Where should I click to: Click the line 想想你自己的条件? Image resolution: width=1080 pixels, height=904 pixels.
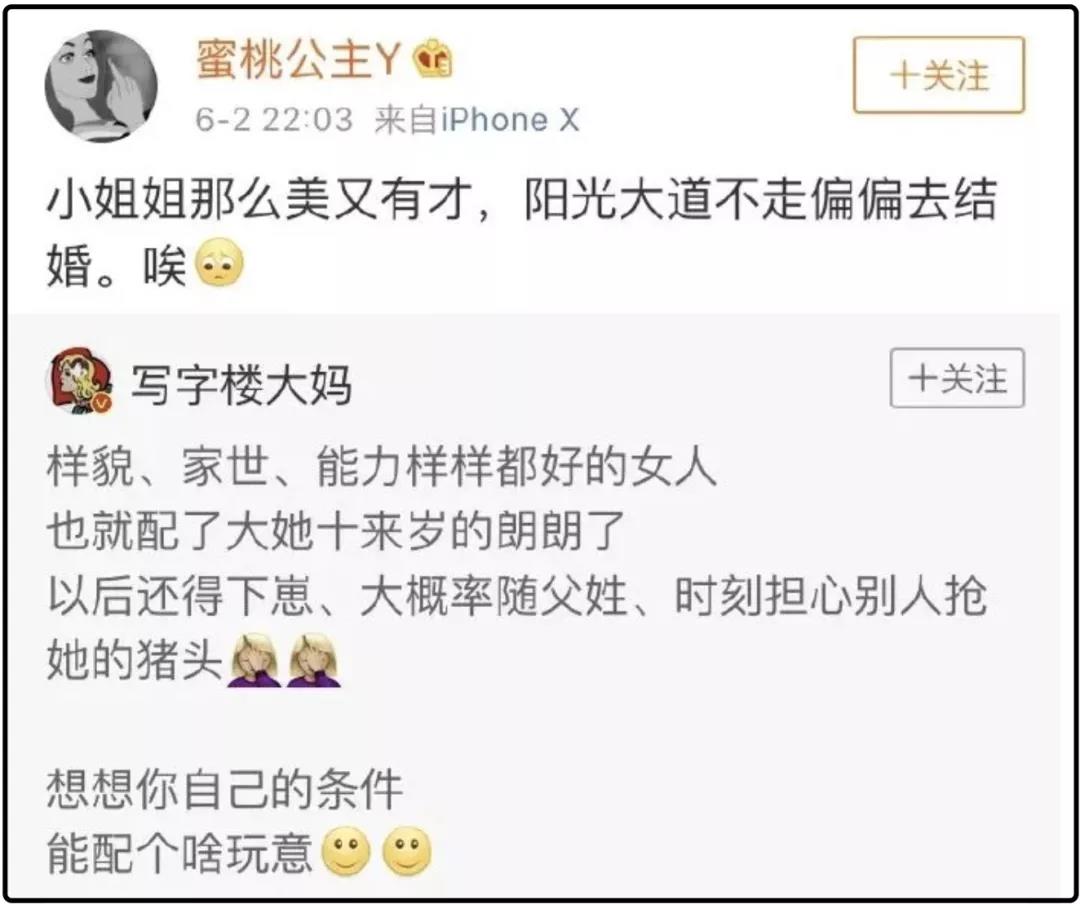pos(225,789)
